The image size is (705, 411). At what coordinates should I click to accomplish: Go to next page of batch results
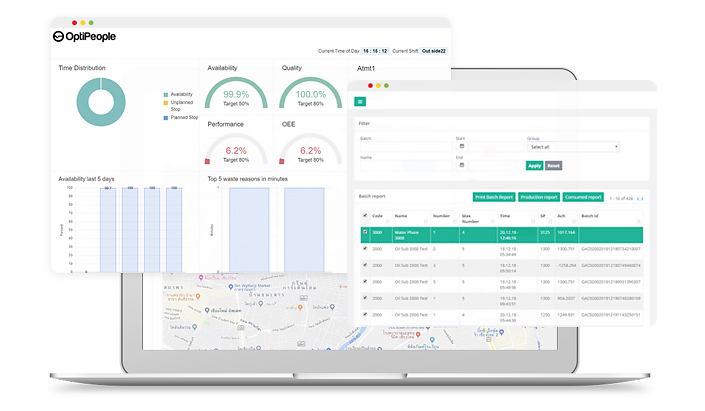[x=643, y=198]
